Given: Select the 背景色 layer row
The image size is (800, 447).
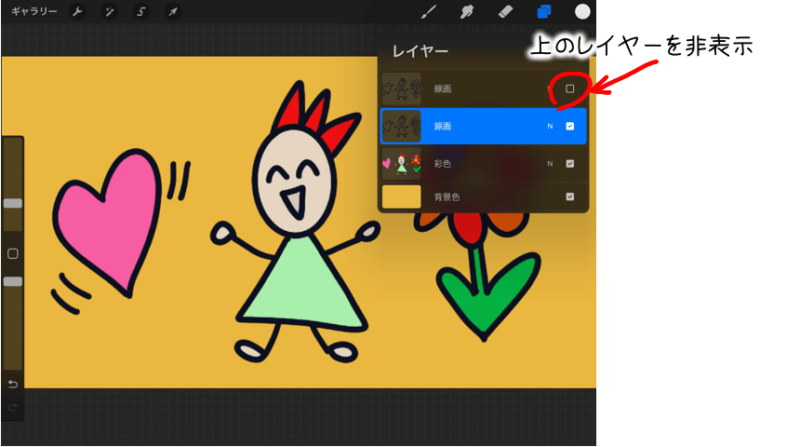Looking at the screenshot, I should tap(484, 196).
